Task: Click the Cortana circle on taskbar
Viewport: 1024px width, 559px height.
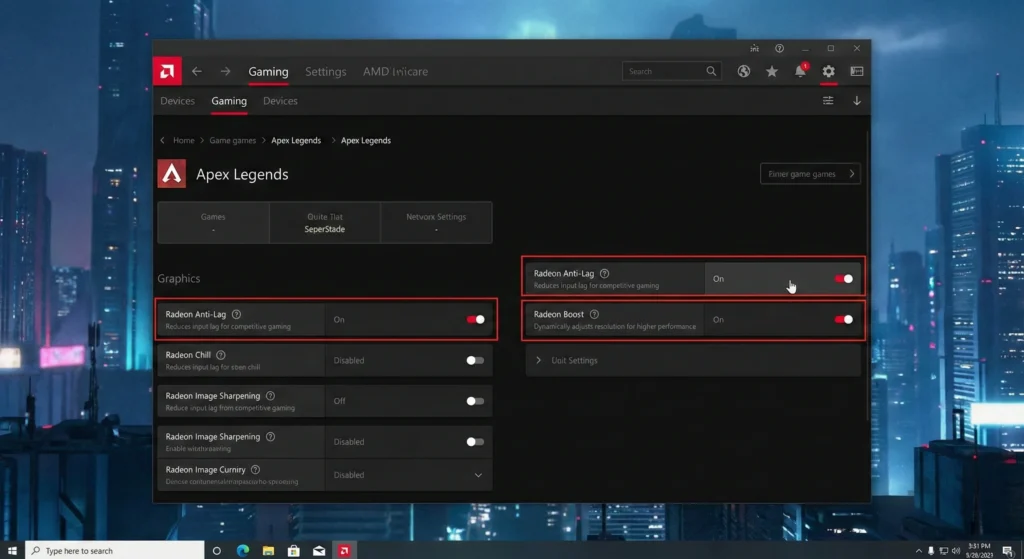Action: (217, 551)
